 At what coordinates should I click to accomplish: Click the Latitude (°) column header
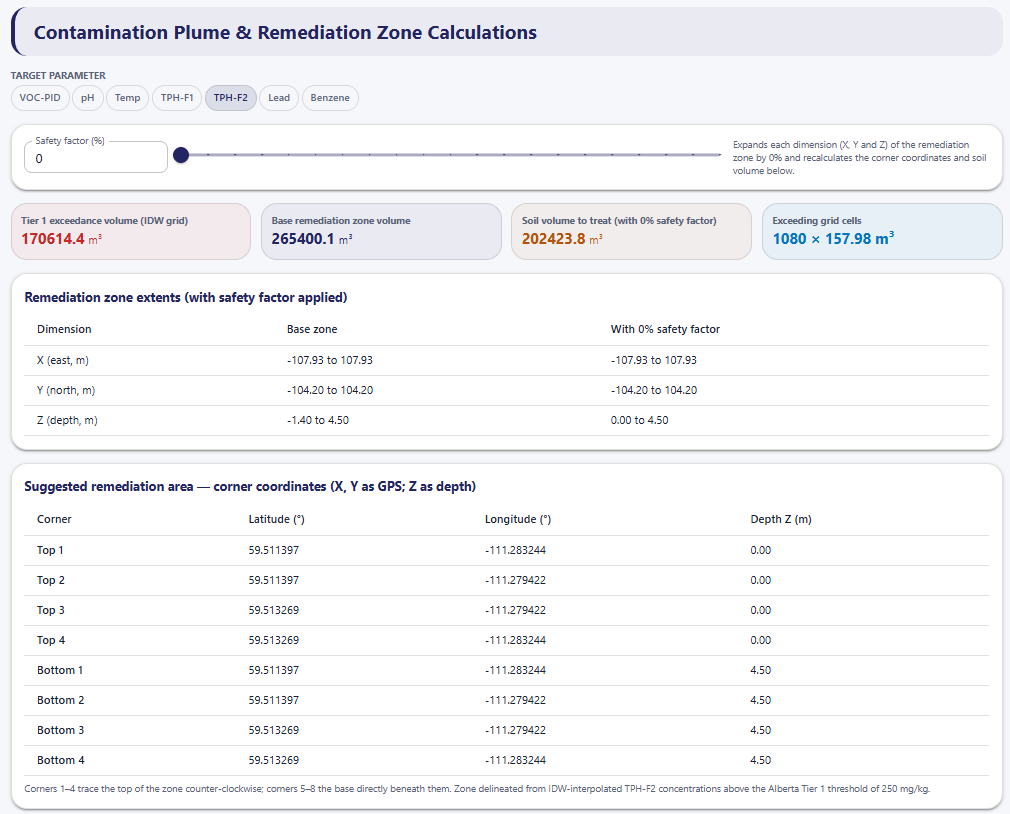pyautogui.click(x=276, y=519)
